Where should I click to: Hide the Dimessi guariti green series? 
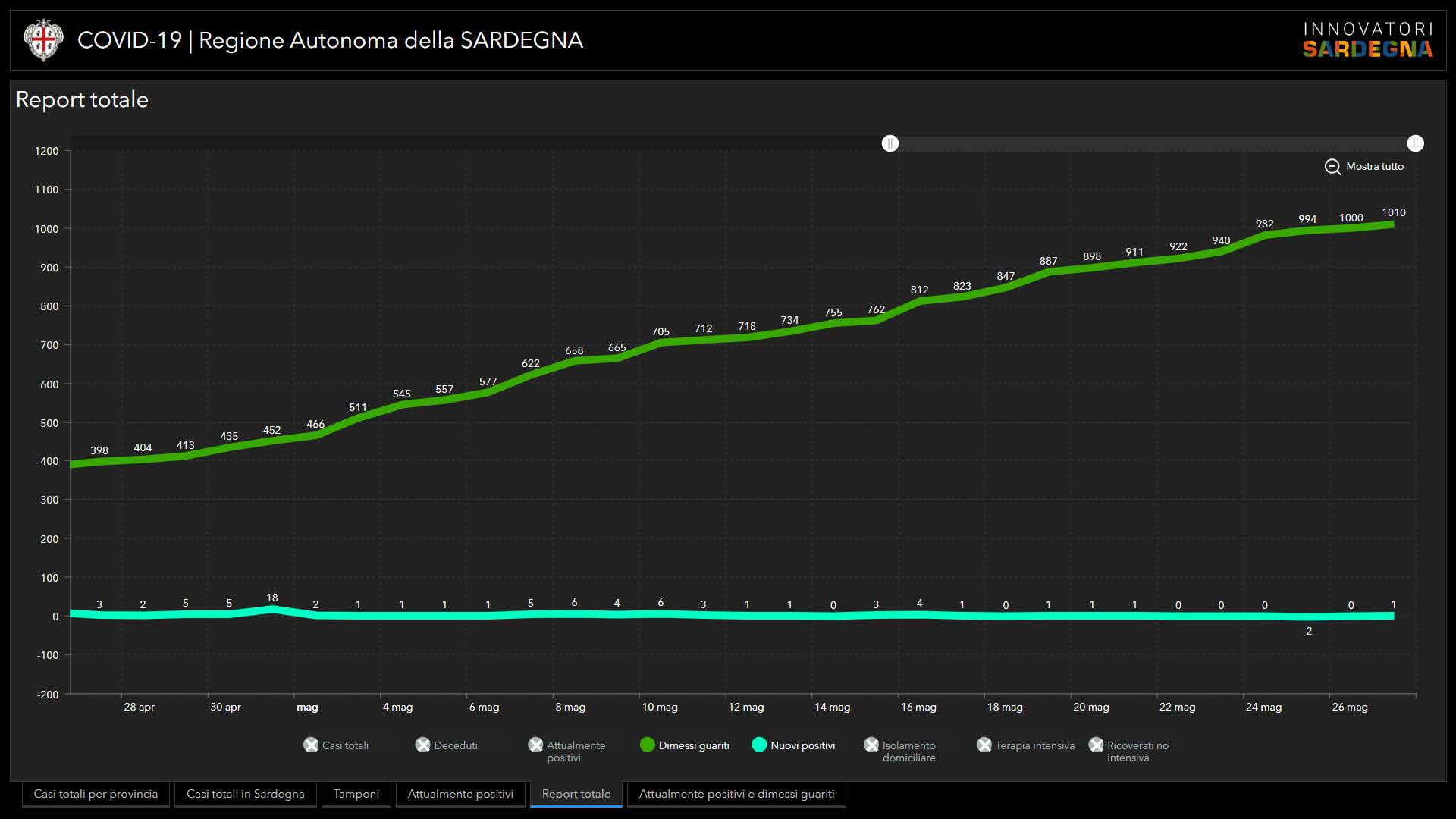(x=648, y=745)
